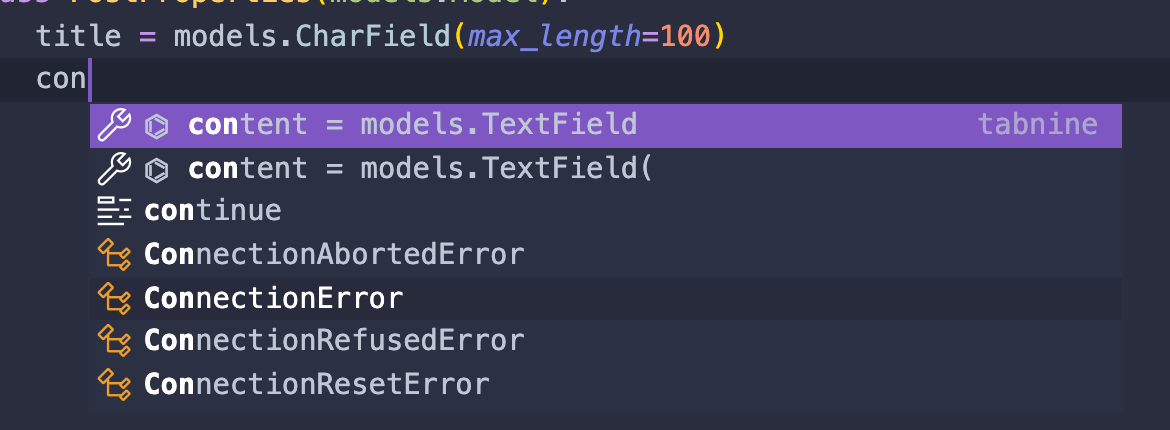The image size is (1170, 430).
Task: Insert the ConnectionResetError suggestion
Action: 606,384
